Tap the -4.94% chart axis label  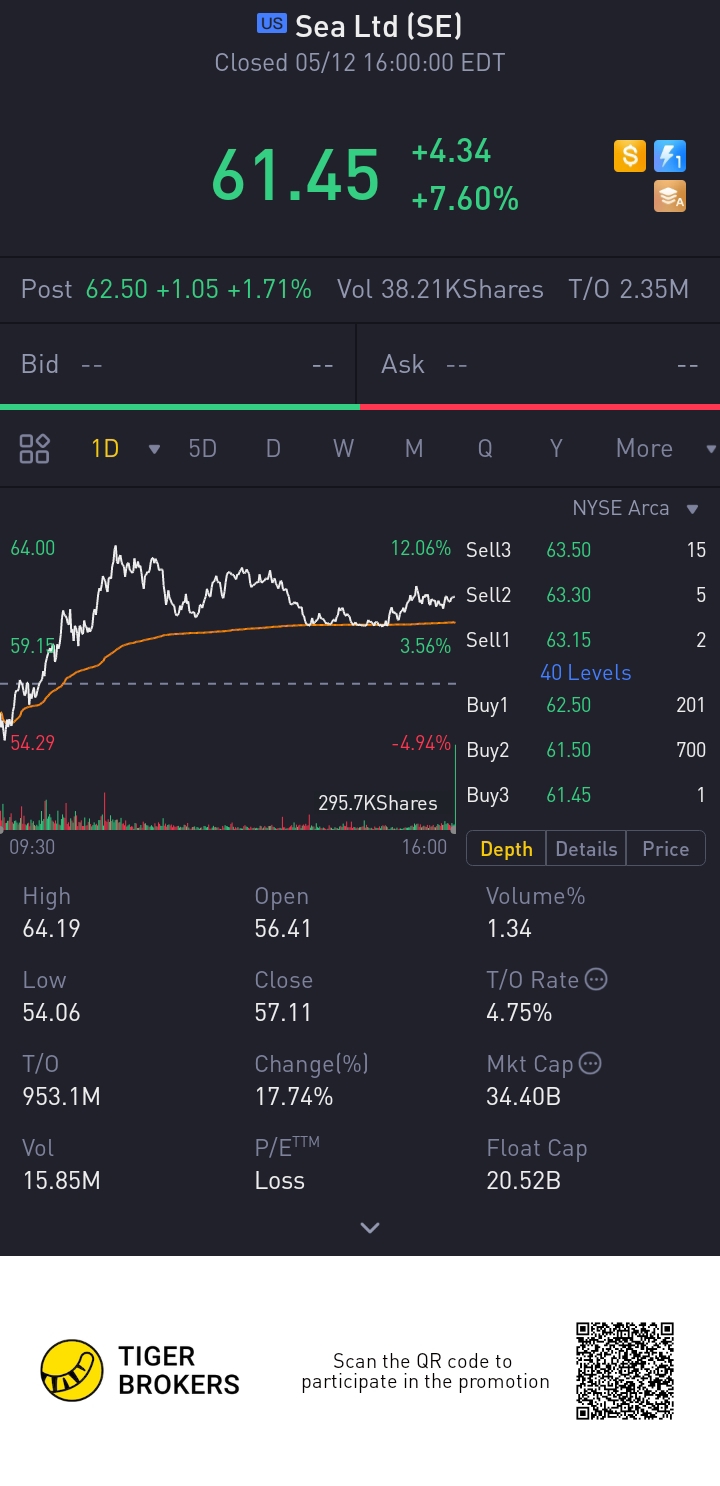(422, 744)
